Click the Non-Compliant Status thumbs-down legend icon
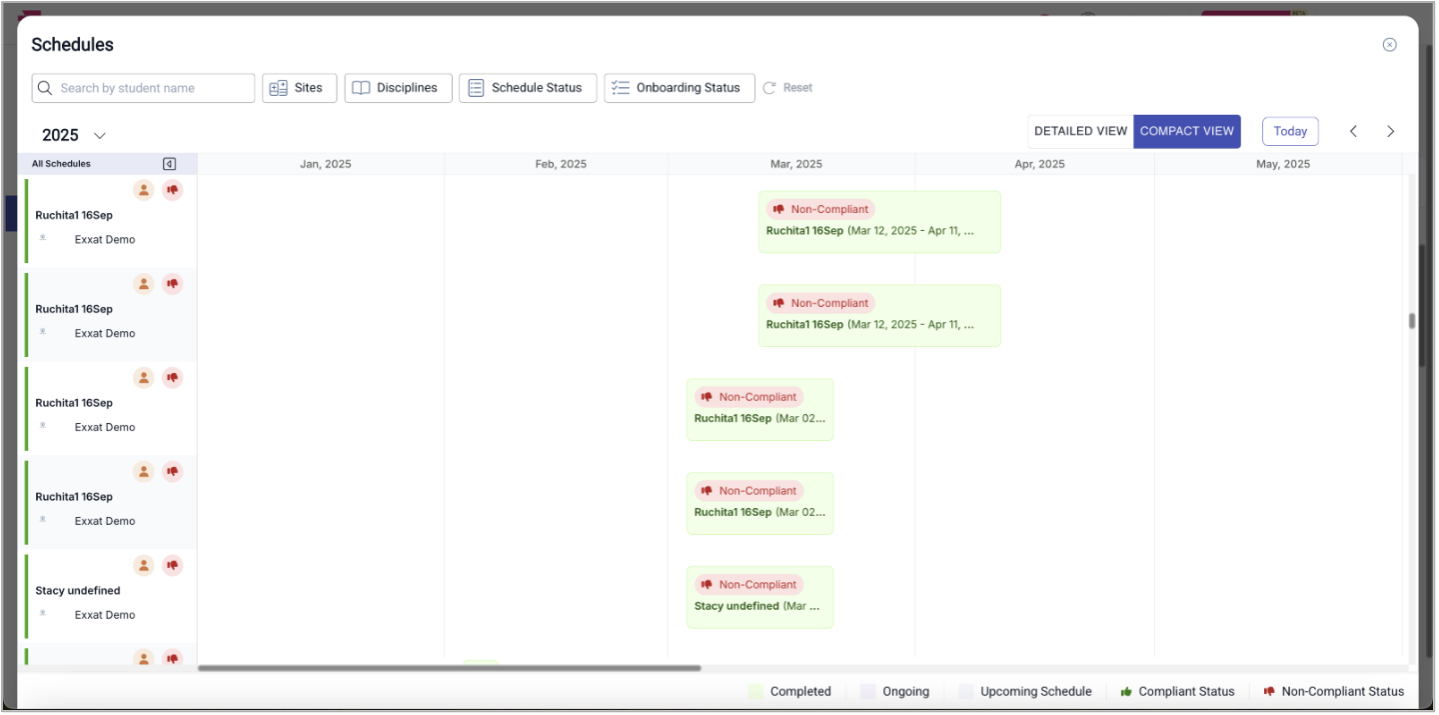Screen dimensions: 1439x715 click(1269, 691)
